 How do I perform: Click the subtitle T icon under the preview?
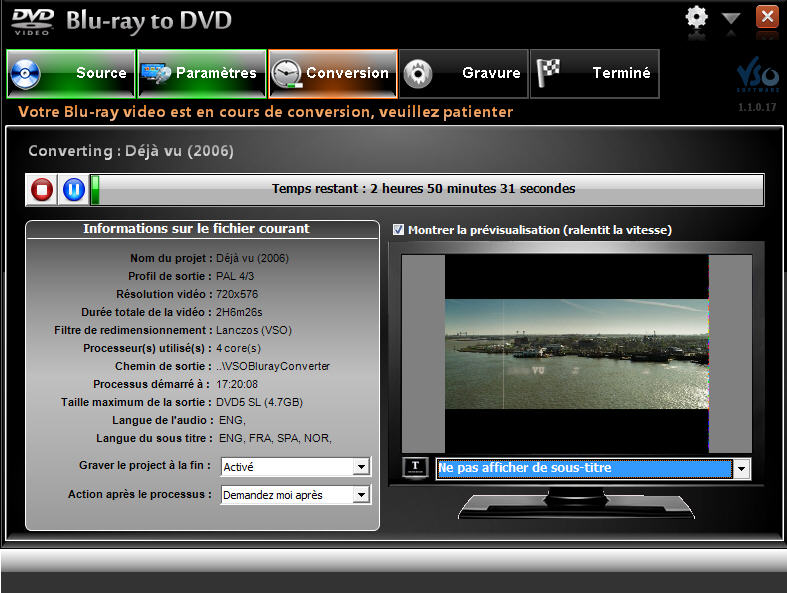[415, 468]
